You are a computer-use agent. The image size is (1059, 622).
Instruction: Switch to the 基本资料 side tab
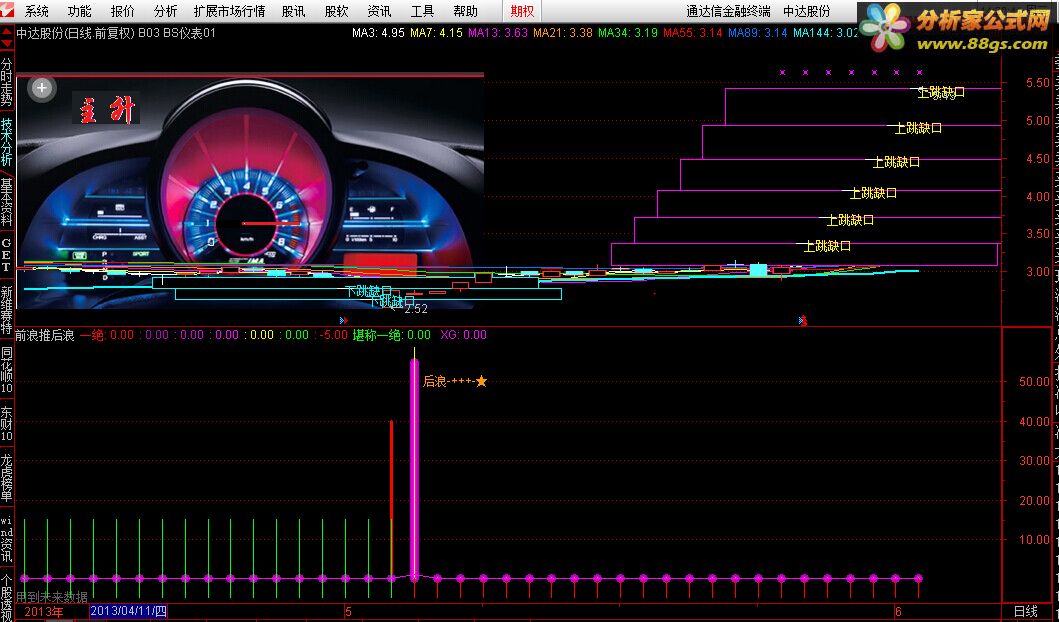pos(7,202)
